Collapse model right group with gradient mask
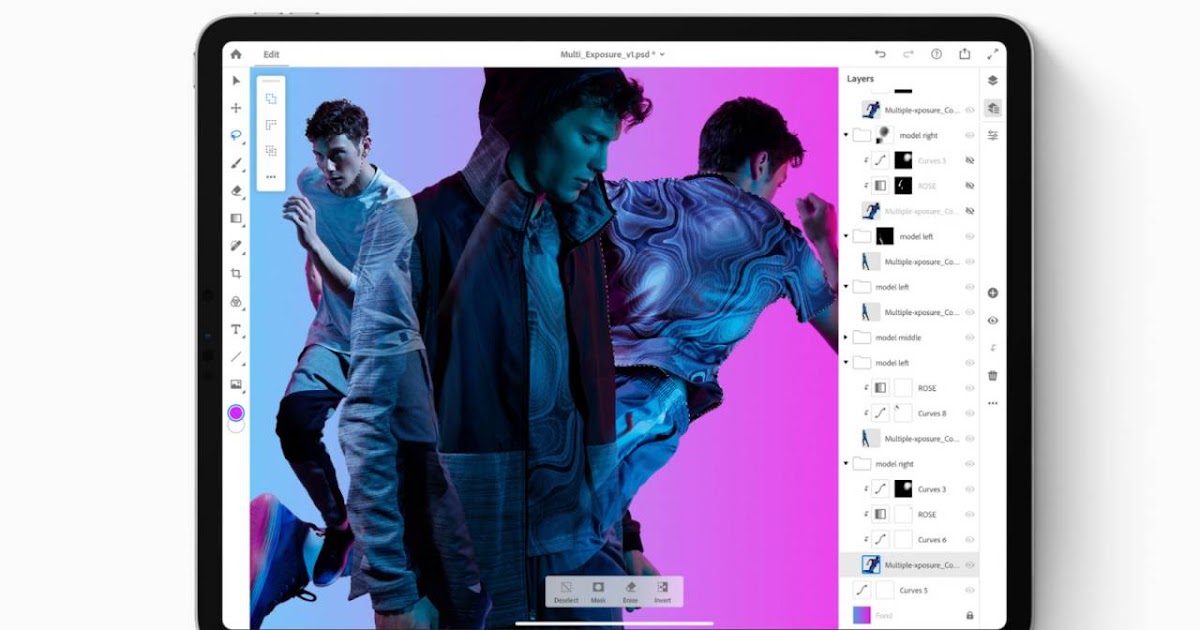This screenshot has width=1200, height=630. point(846,135)
